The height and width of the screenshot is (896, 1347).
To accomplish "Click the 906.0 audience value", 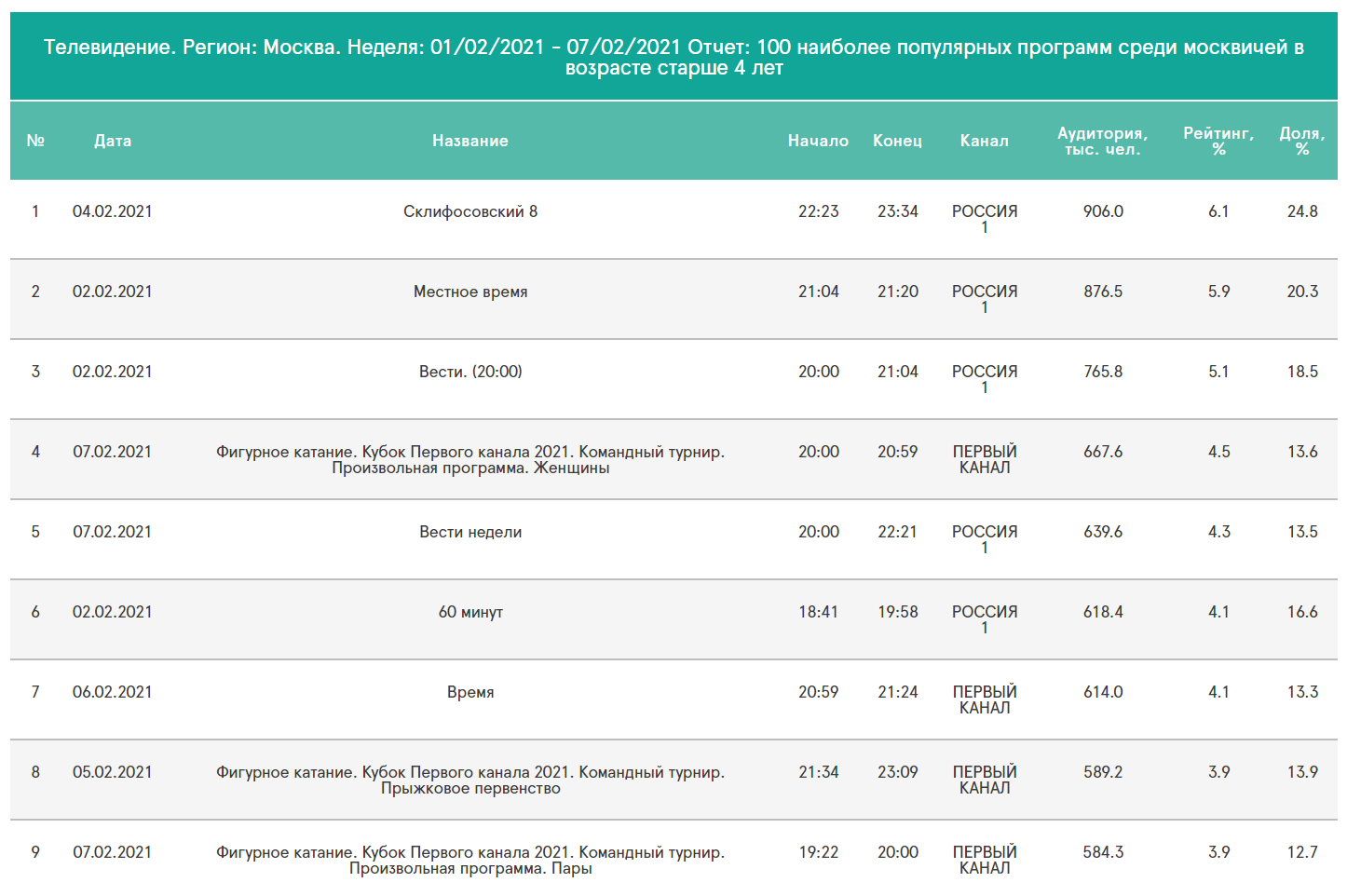I will [1103, 211].
